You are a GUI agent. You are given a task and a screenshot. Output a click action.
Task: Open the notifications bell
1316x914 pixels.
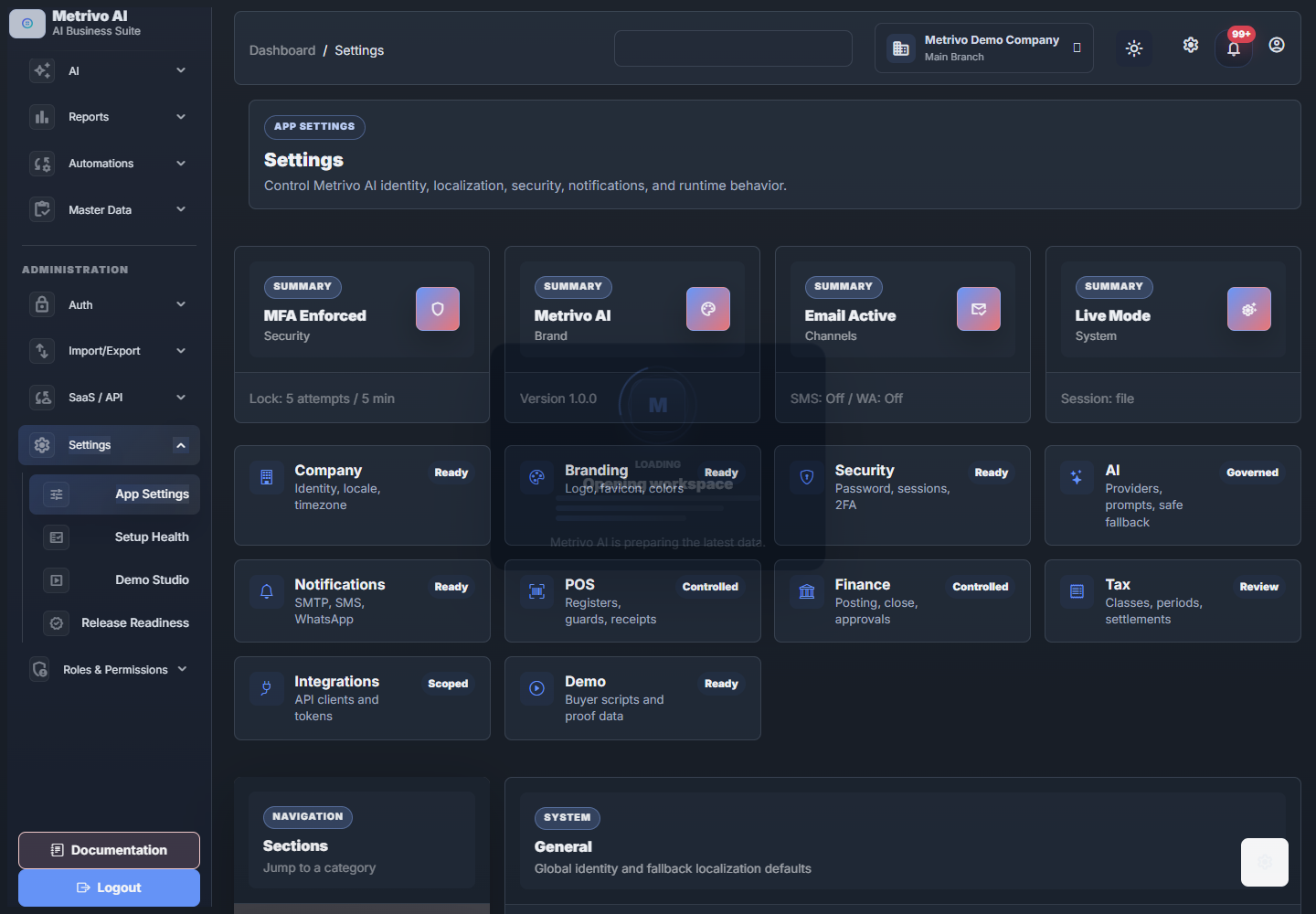click(1234, 48)
